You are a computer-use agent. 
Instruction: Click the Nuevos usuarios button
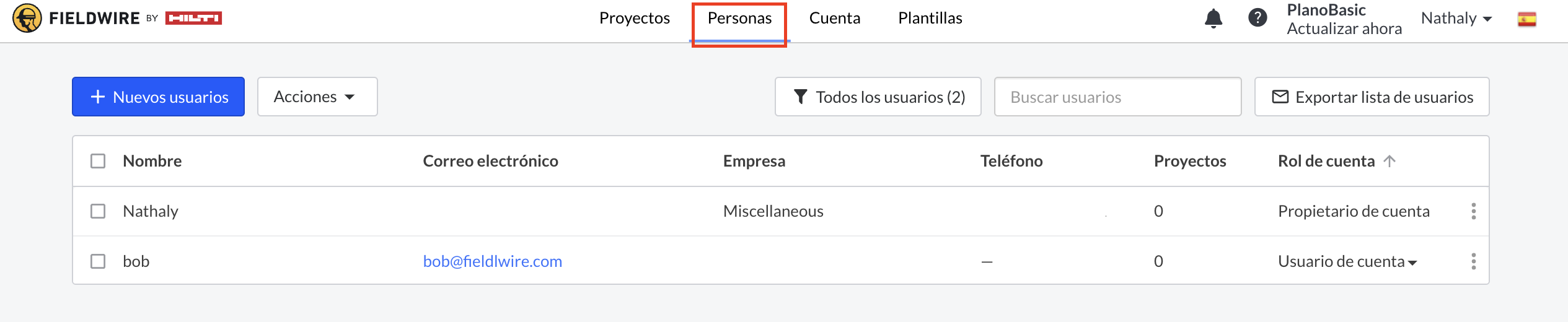[158, 97]
